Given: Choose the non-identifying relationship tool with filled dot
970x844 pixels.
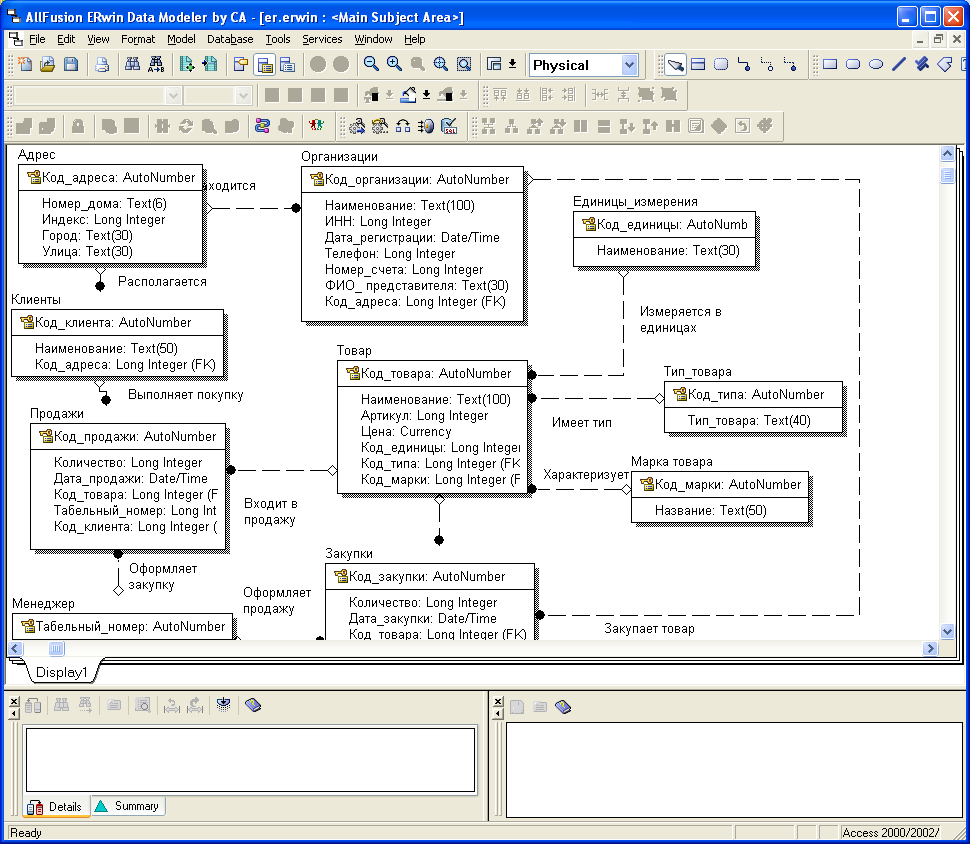Looking at the screenshot, I should (x=790, y=64).
